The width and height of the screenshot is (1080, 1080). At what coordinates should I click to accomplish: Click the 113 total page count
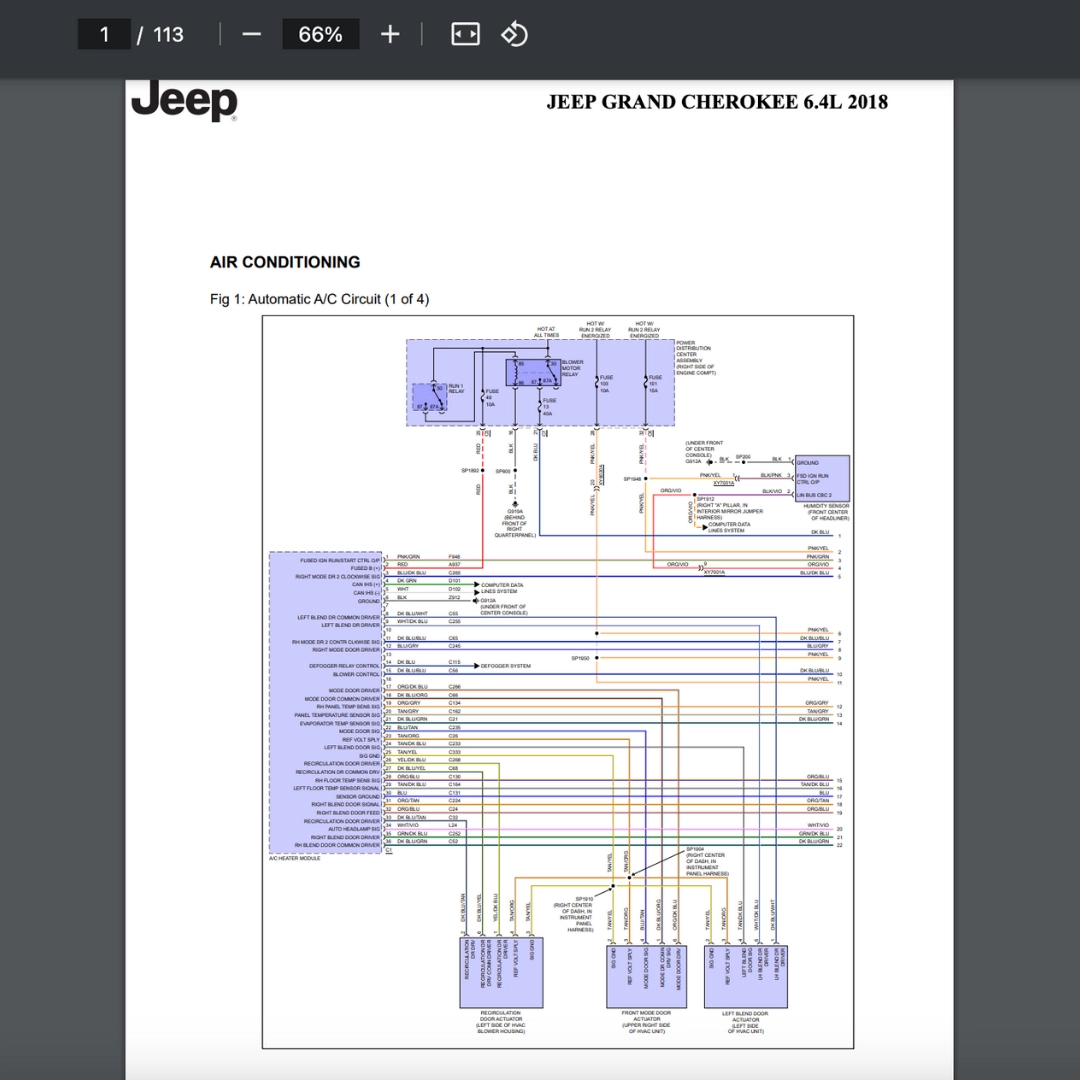(168, 35)
